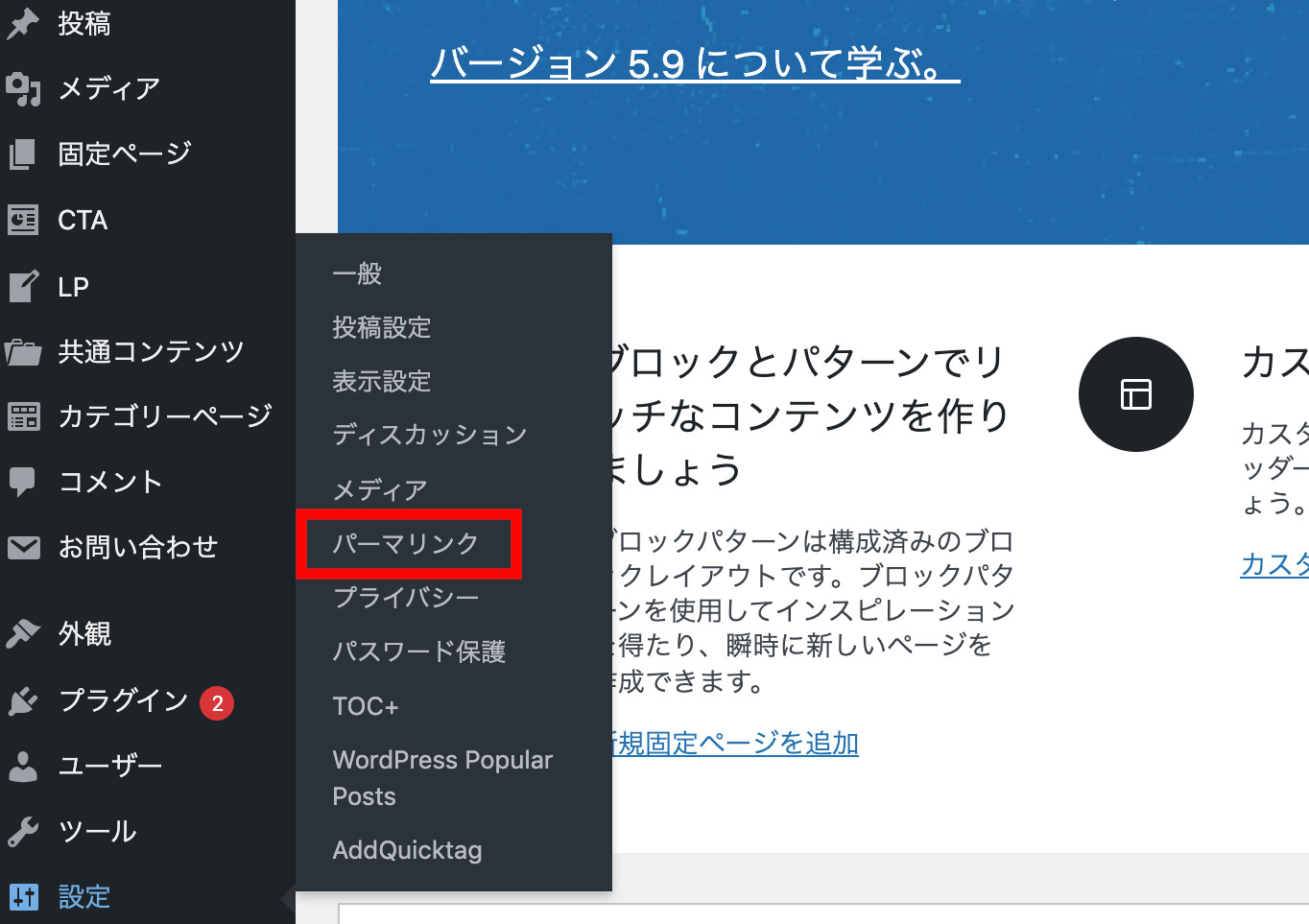Click the wrench icon beside ツール

23,832
